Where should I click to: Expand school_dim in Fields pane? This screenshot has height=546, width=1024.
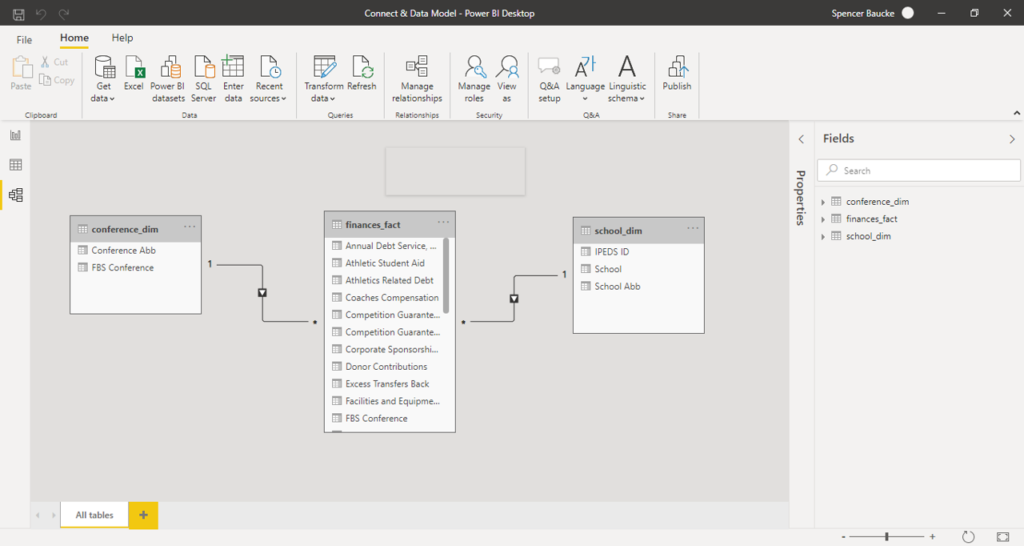pyautogui.click(x=823, y=237)
